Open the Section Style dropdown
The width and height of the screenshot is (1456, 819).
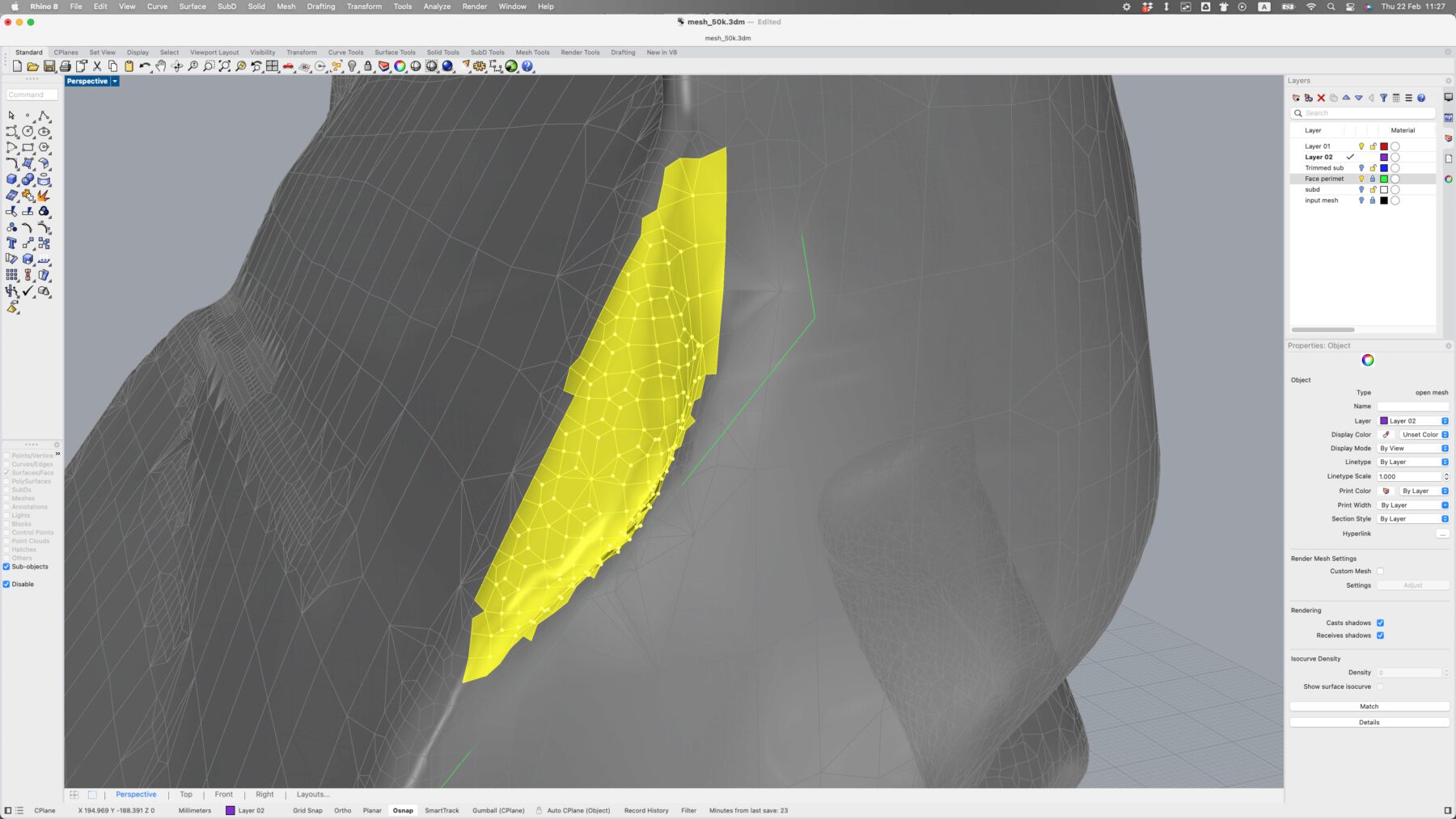tap(1413, 519)
